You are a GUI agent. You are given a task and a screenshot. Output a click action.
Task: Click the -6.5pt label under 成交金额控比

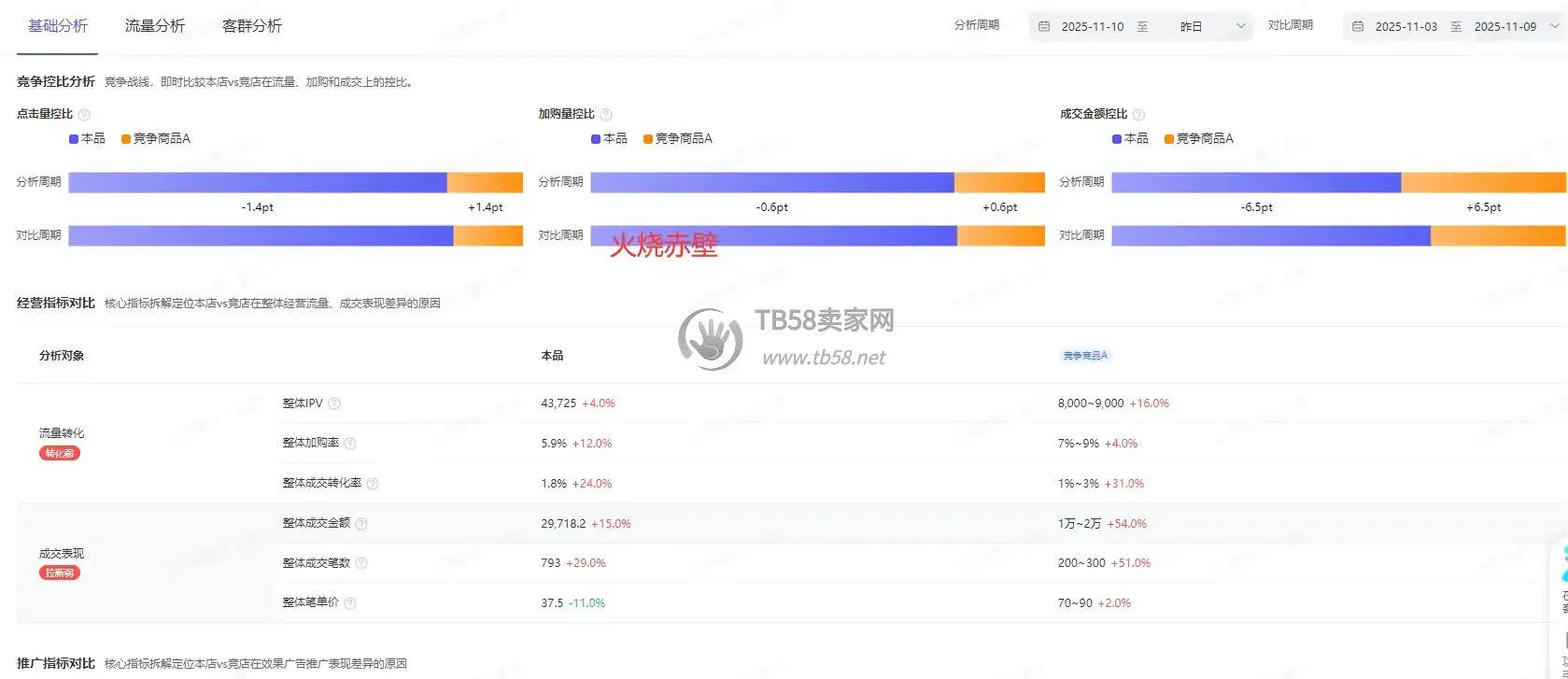coord(1257,207)
